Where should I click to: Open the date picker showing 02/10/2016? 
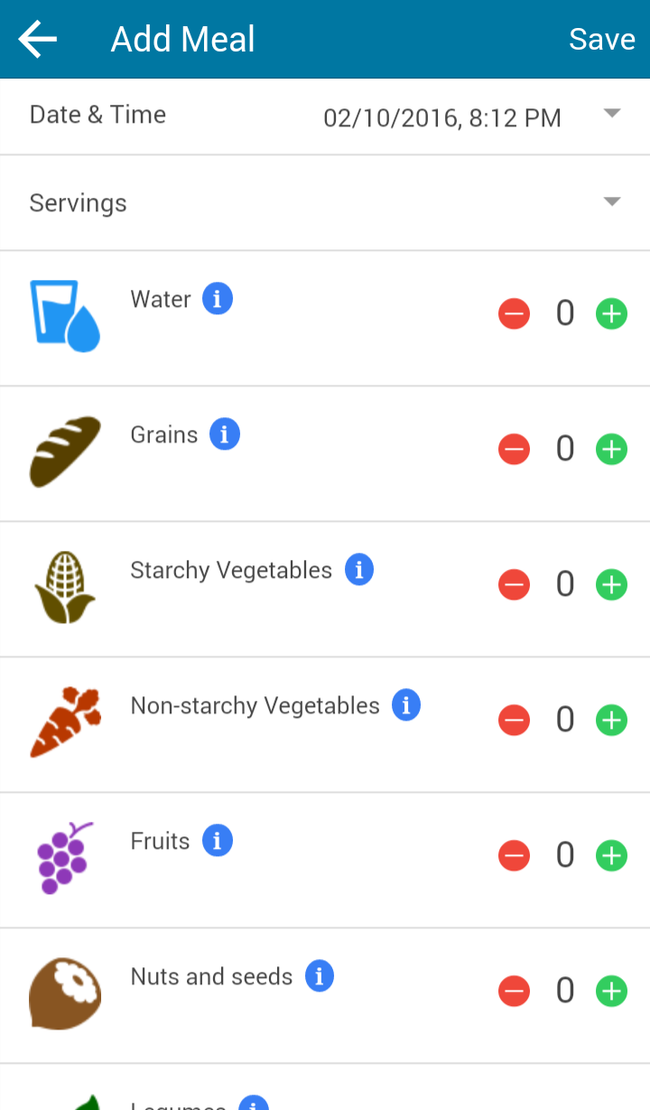coord(441,117)
